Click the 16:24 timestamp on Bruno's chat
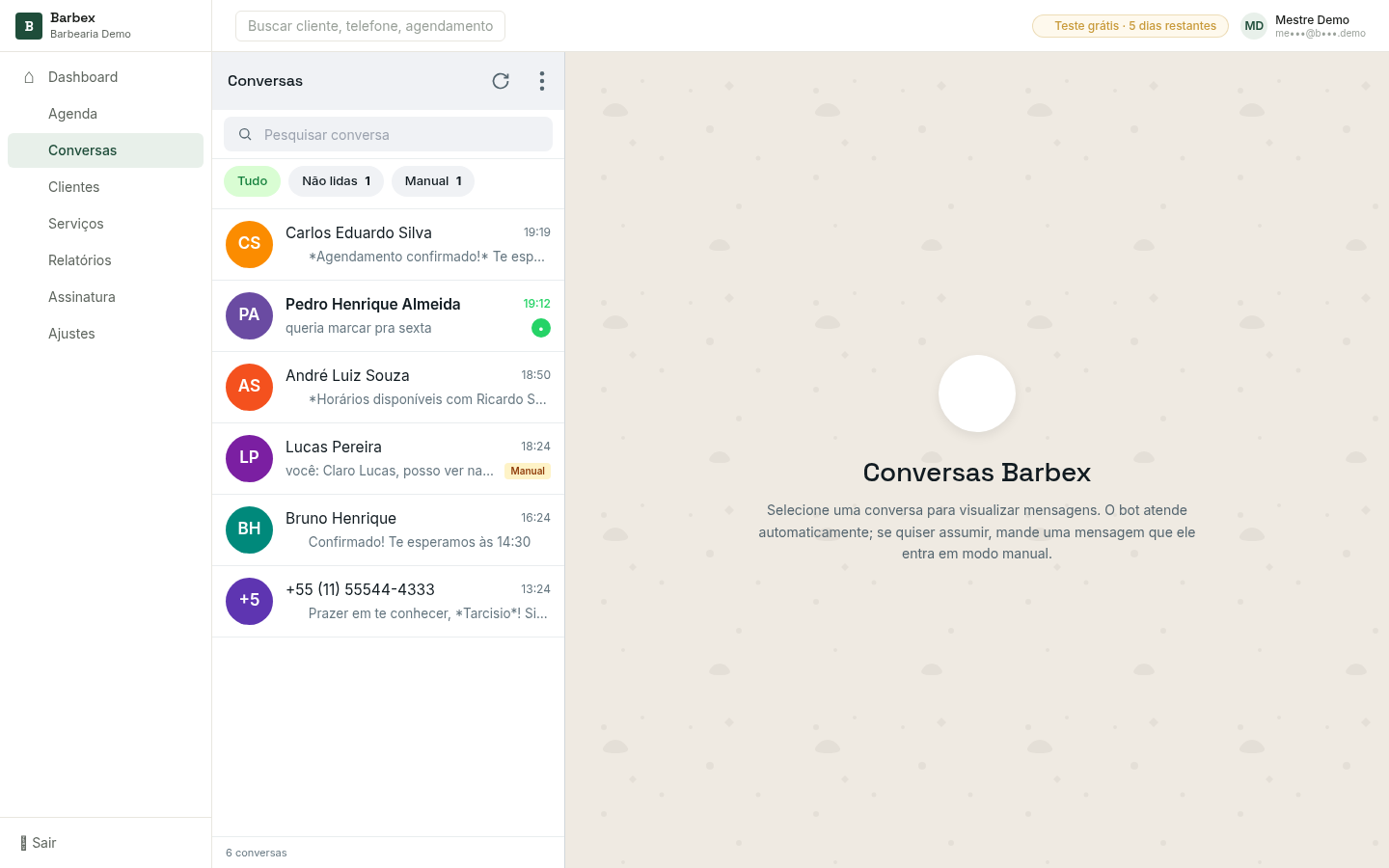The image size is (1389, 868). click(536, 518)
